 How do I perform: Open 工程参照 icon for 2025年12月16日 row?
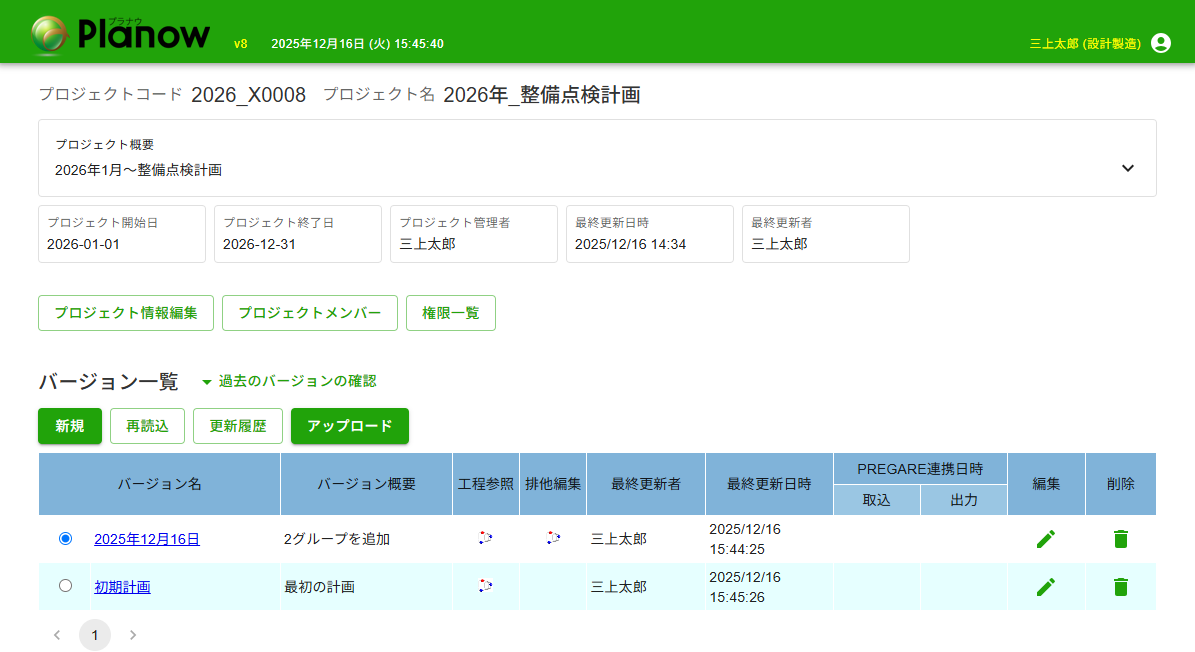tap(485, 538)
